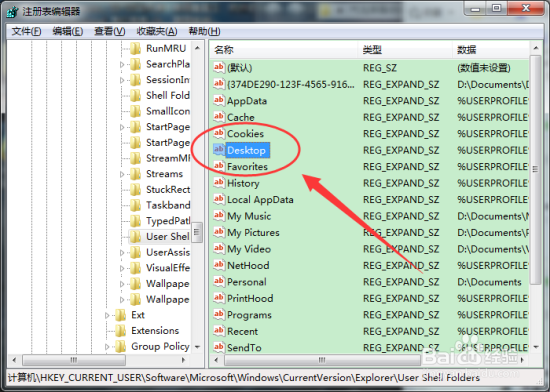The image size is (550, 392).
Task: Open the 查看(V) menu
Action: [x=109, y=32]
